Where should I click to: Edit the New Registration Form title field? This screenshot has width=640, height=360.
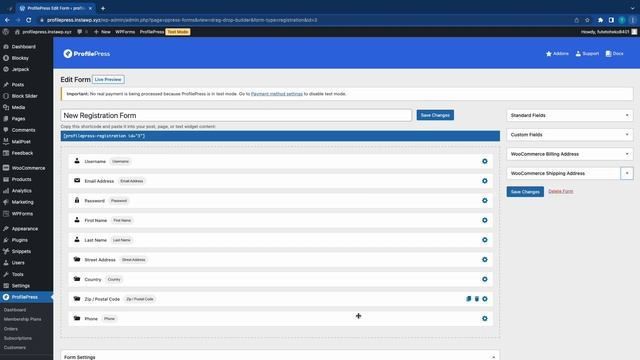point(236,116)
